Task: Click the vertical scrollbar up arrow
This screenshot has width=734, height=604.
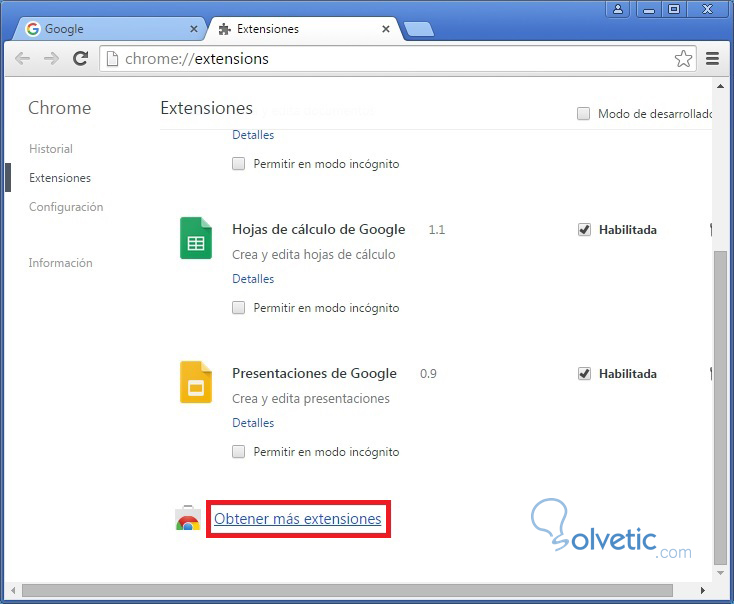Action: tap(720, 86)
